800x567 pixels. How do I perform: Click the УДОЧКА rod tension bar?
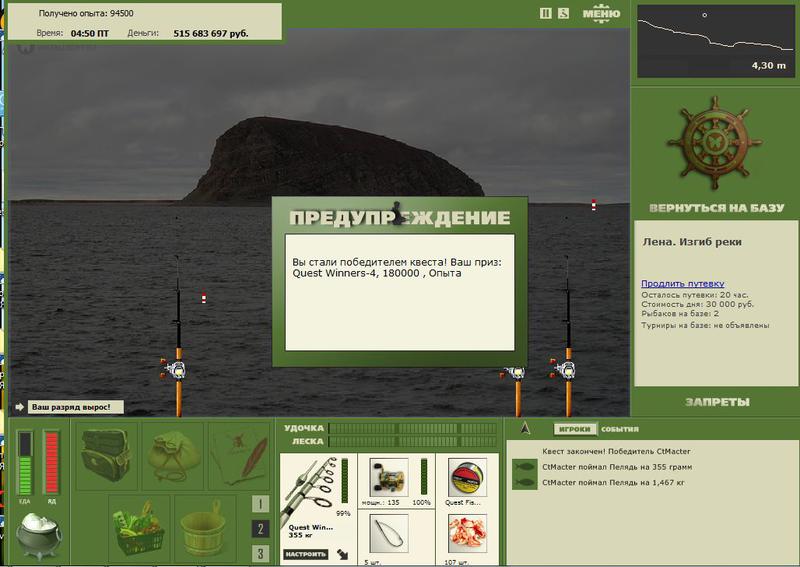[413, 428]
